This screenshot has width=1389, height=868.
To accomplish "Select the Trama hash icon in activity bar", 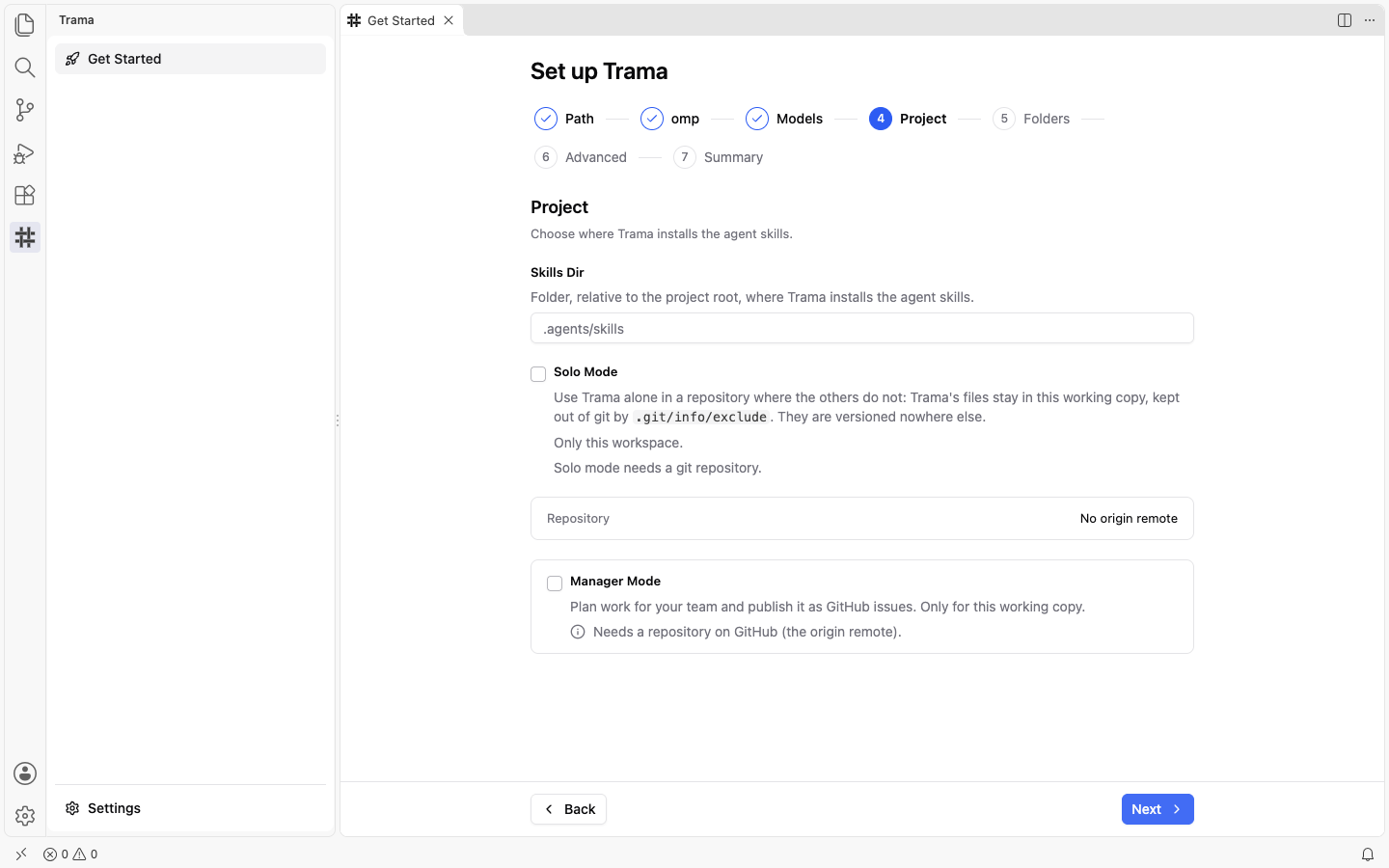I will (25, 237).
